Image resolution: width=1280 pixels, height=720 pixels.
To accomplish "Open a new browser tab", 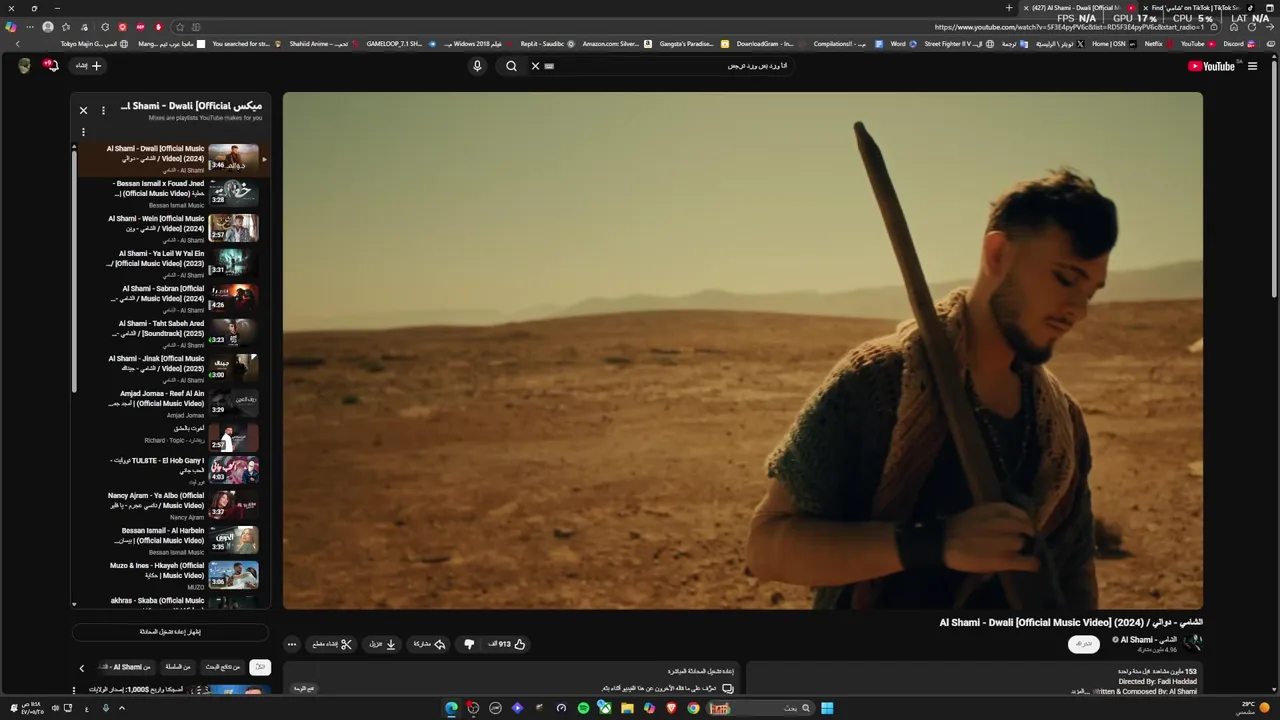I will [1009, 8].
